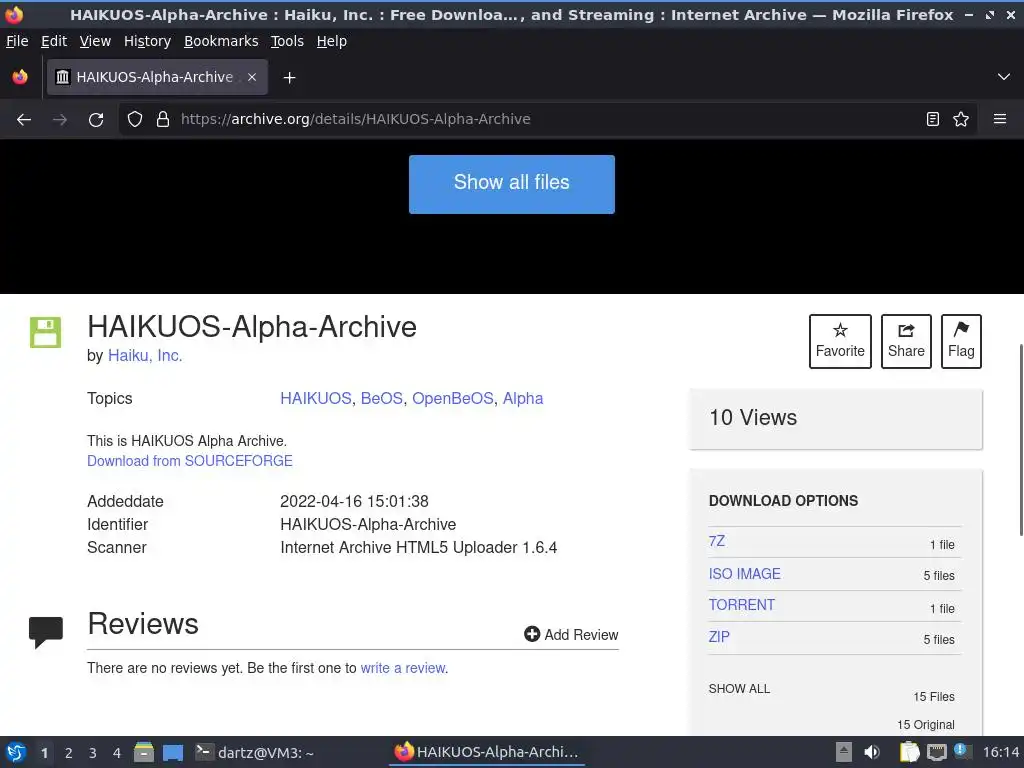The height and width of the screenshot is (768, 1024).
Task: Open network status tray icon
Action: click(936, 752)
